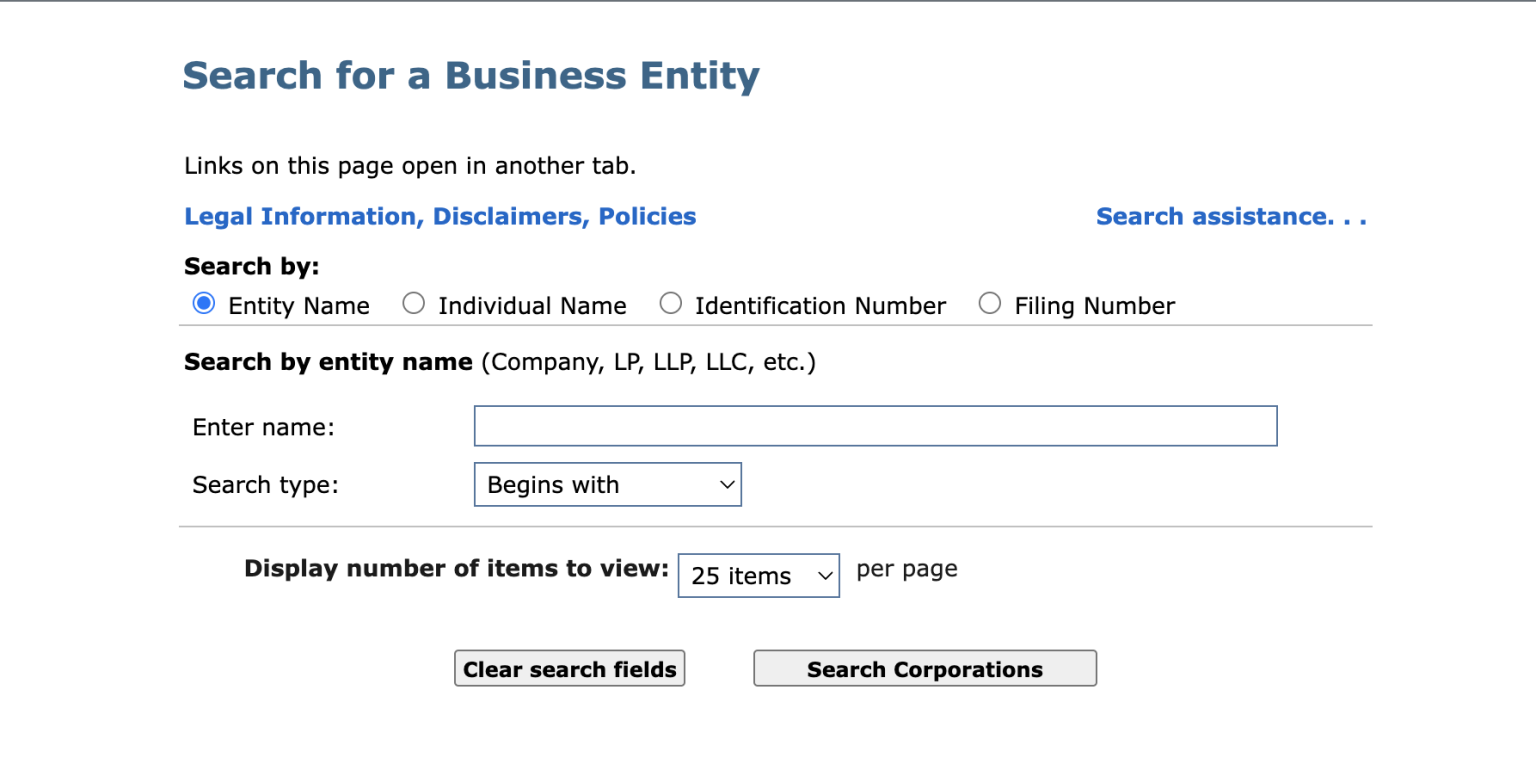Click the 'Search by entity name' label
Image resolution: width=1536 pixels, height=764 pixels.
tap(326, 361)
